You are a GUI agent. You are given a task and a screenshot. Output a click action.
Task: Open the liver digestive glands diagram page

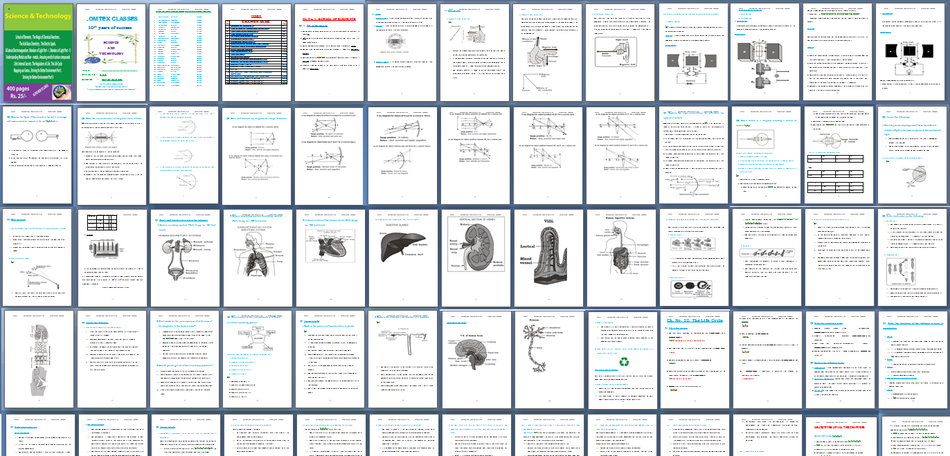click(x=402, y=258)
